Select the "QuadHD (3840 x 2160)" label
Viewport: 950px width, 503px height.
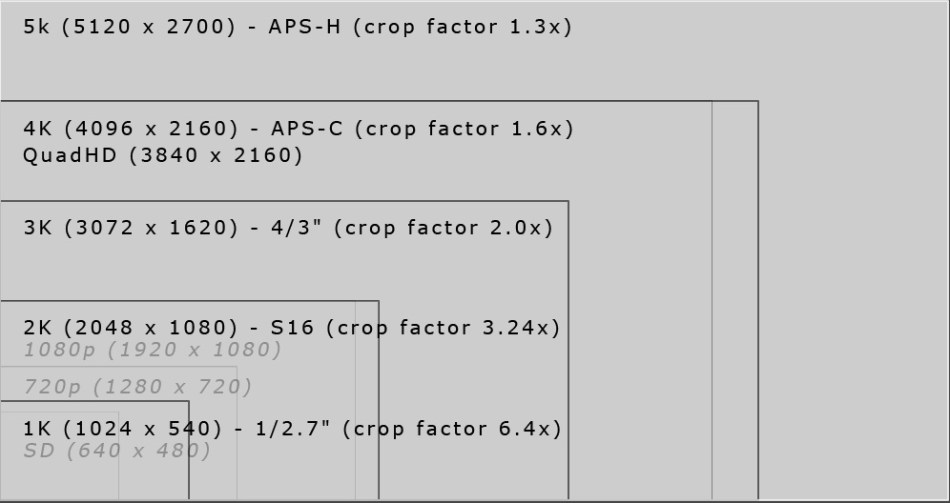click(162, 156)
